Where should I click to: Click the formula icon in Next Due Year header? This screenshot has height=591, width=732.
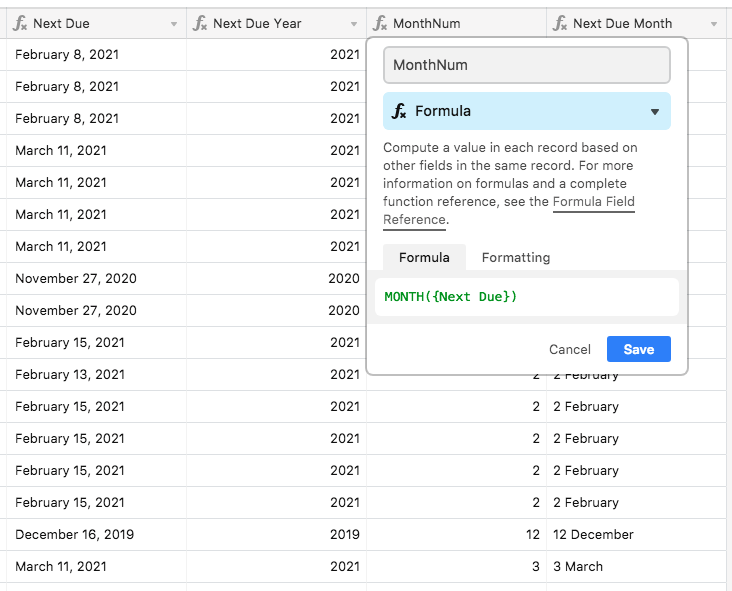(200, 23)
